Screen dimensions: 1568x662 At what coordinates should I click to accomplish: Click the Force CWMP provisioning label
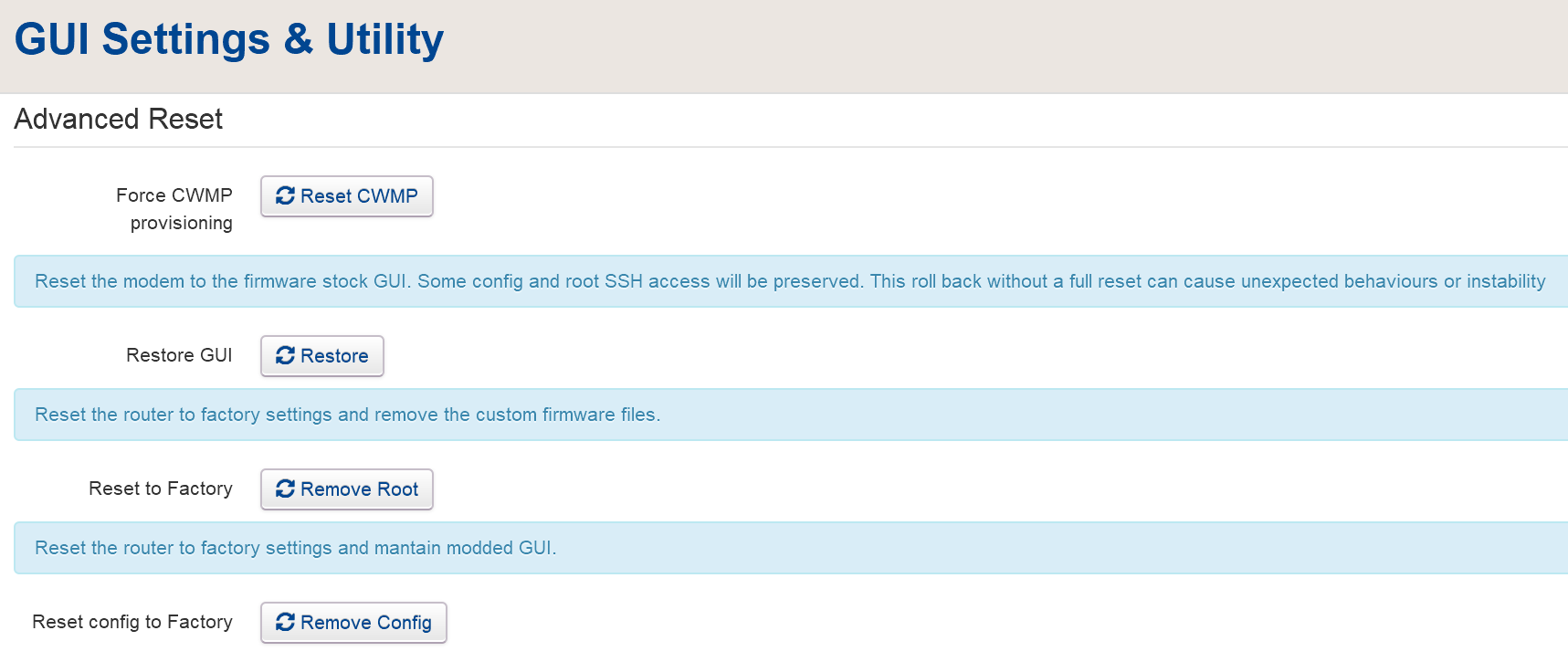[174, 208]
